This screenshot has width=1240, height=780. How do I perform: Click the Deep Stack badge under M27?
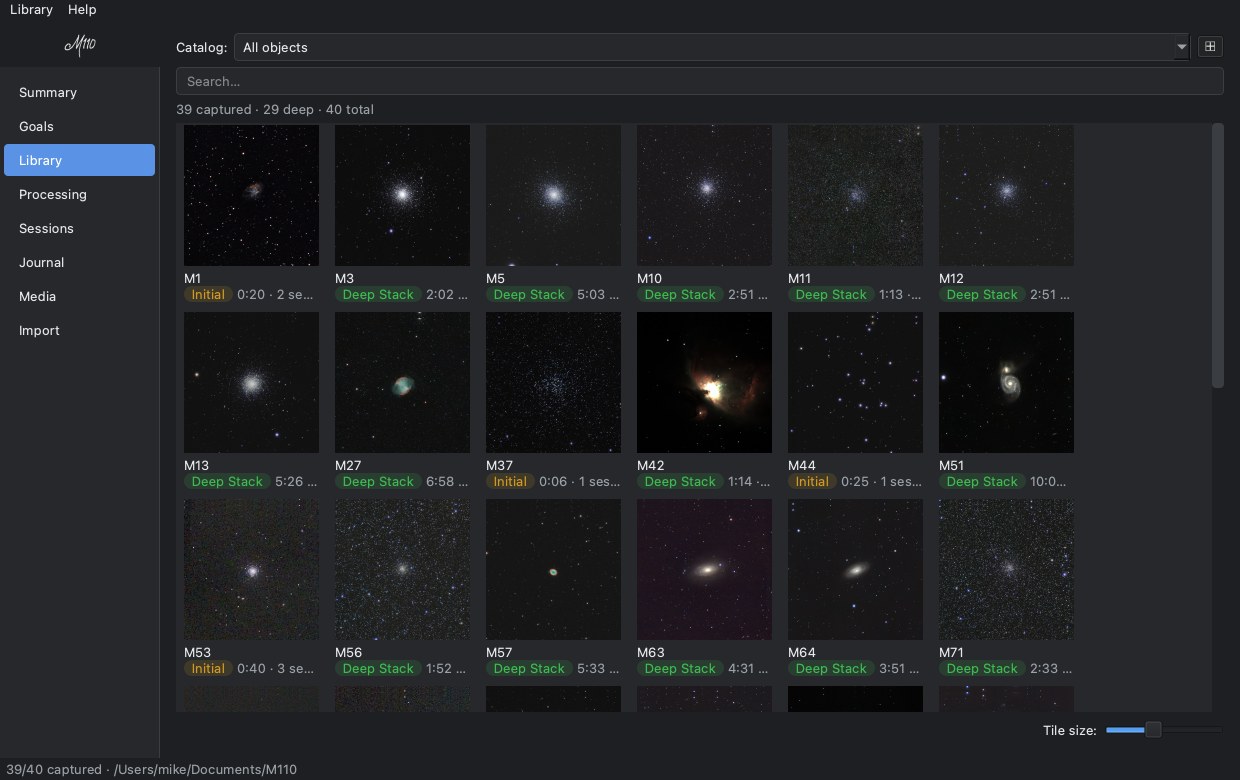pos(378,482)
